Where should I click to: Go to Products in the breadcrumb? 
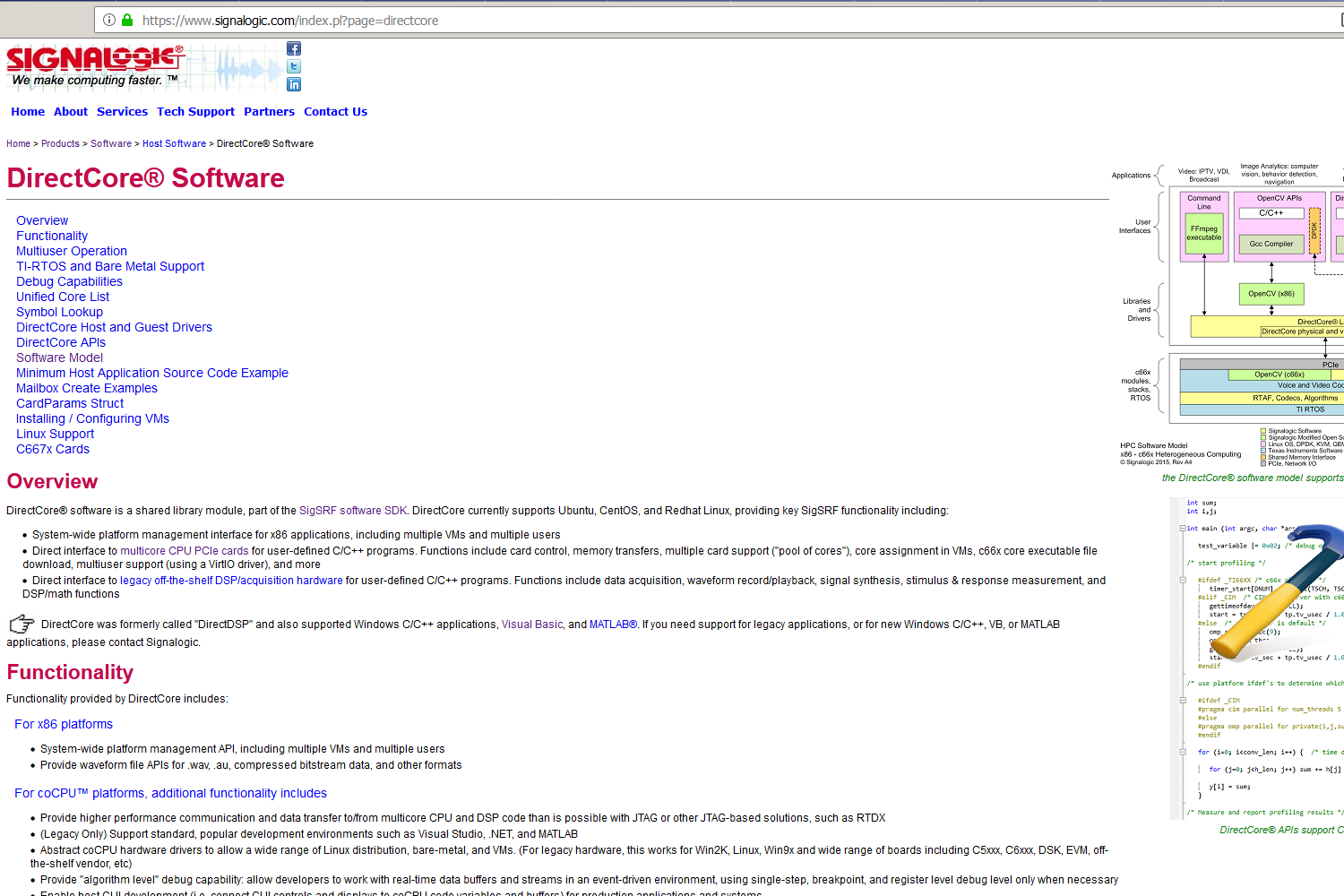click(60, 143)
